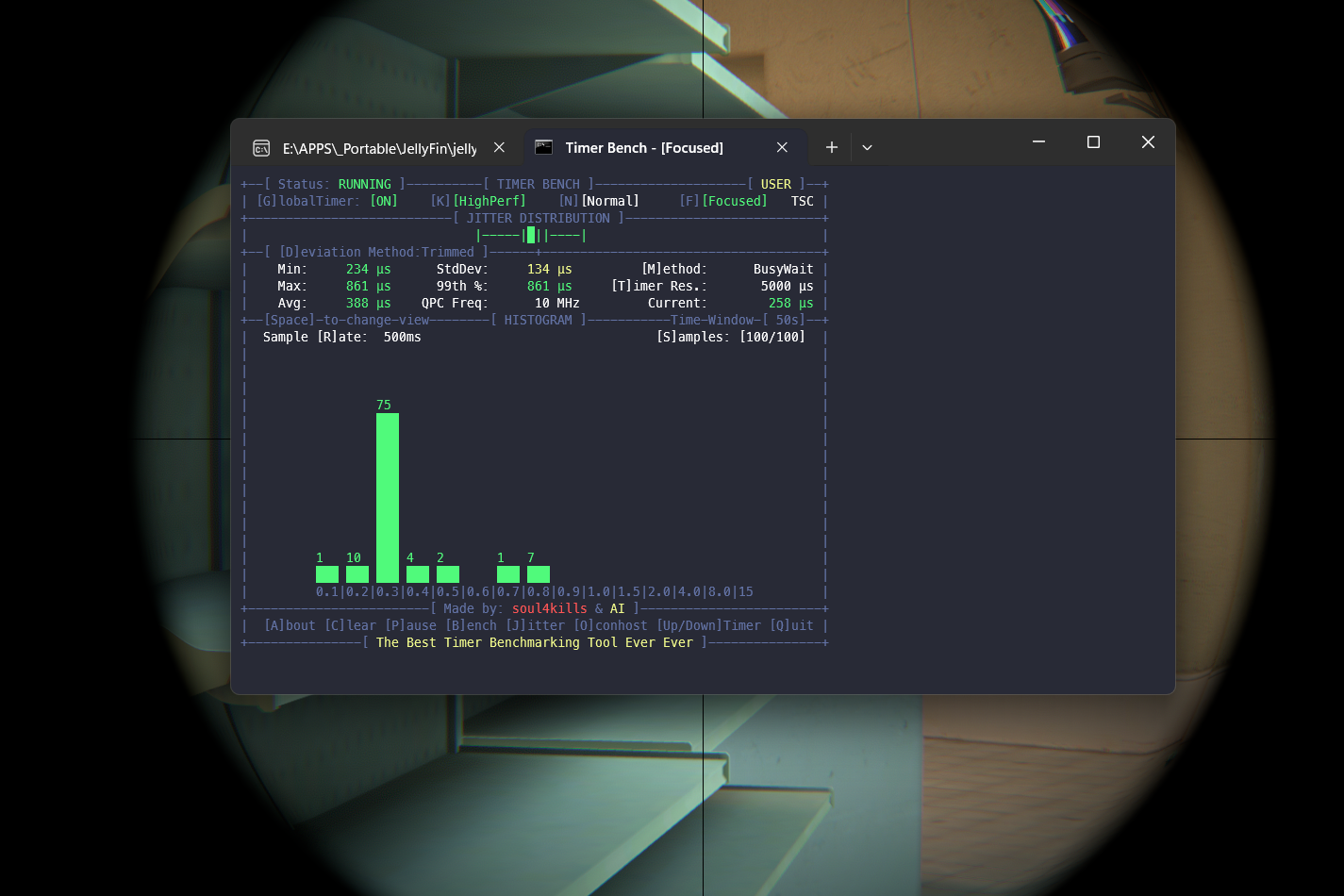Maximize the terminal window
This screenshot has height=896, width=1344.
coord(1093,141)
